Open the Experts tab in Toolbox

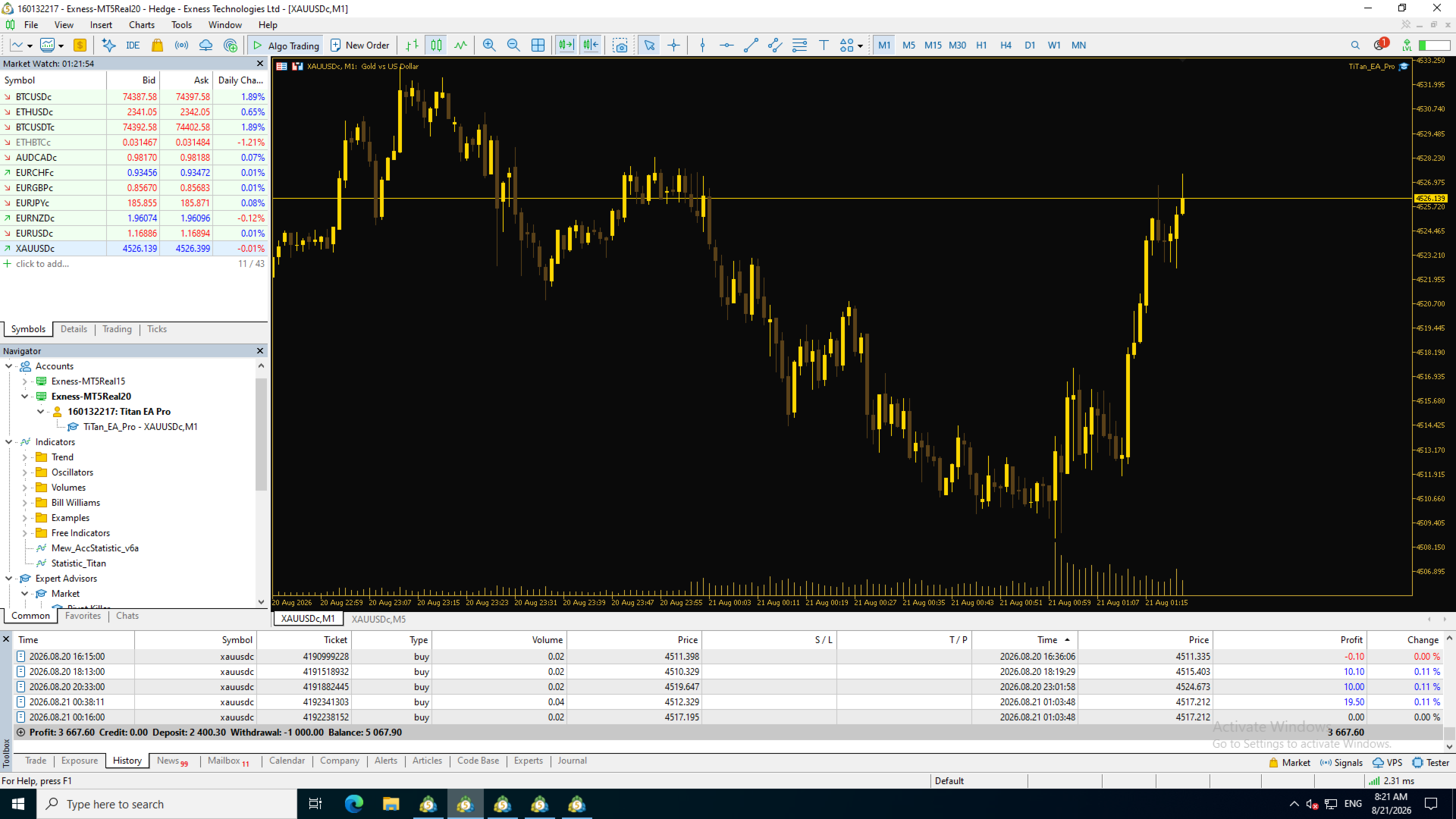[528, 761]
